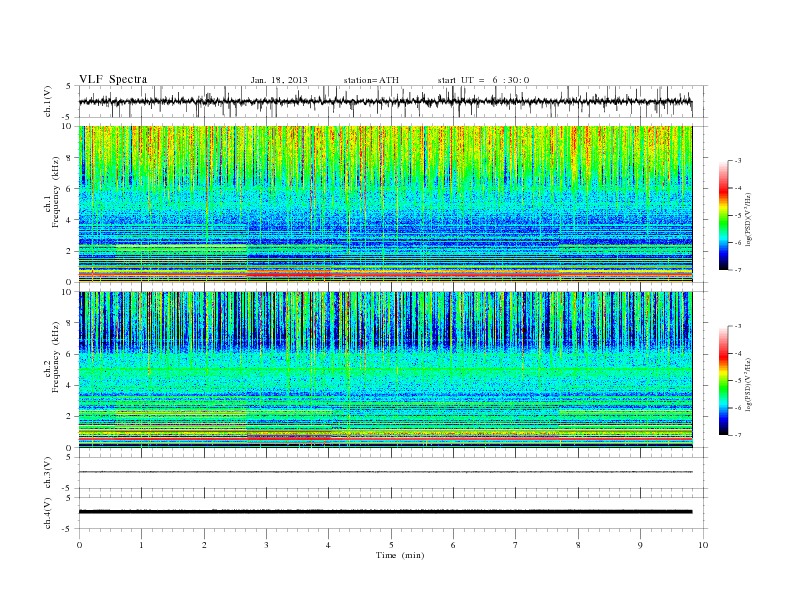This screenshot has height=612, width=792.
Task: Click inside the ch.1 spectrogram panel
Action: 385,204
